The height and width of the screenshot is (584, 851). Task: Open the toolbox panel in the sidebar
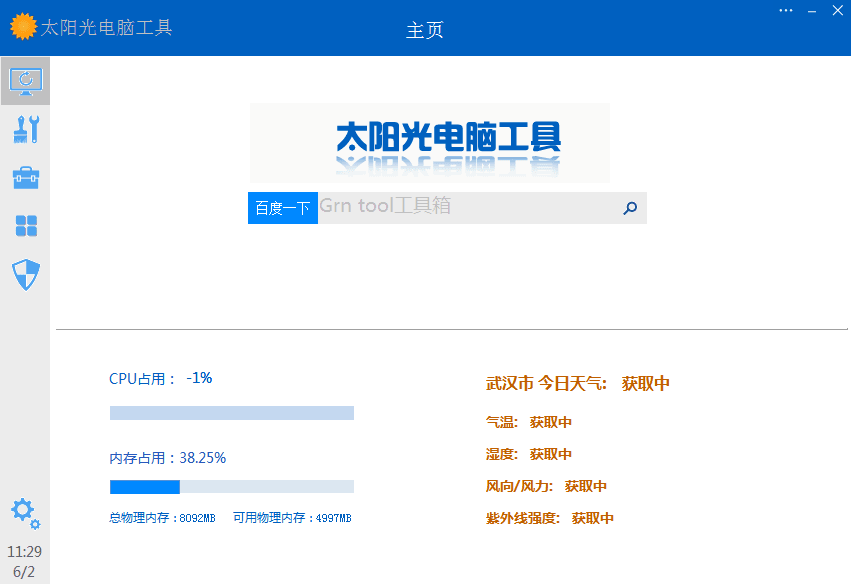[24, 177]
